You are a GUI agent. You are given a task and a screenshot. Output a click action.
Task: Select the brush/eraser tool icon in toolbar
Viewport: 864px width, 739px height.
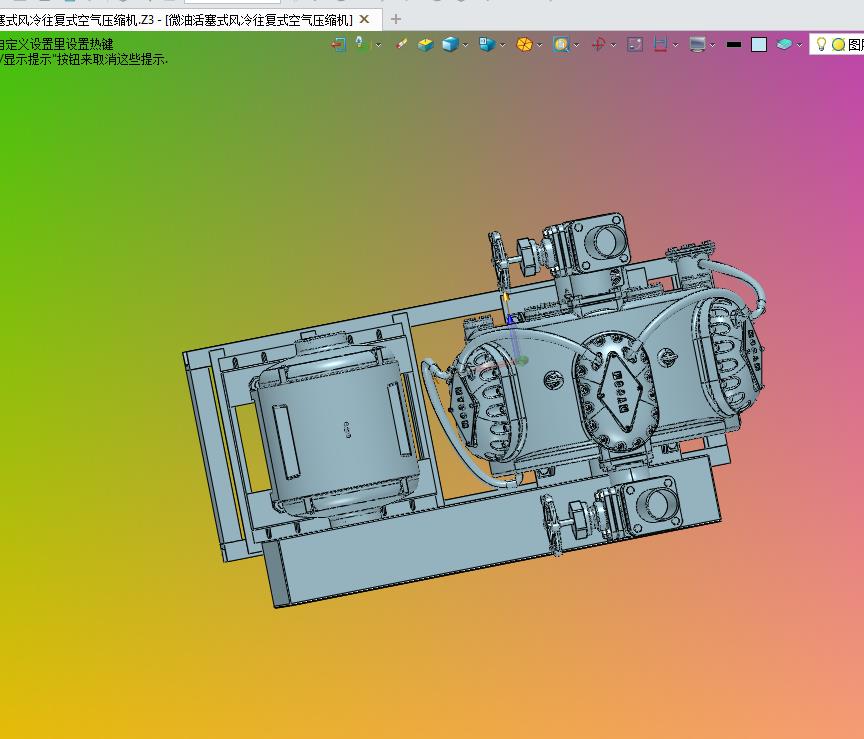tap(402, 44)
